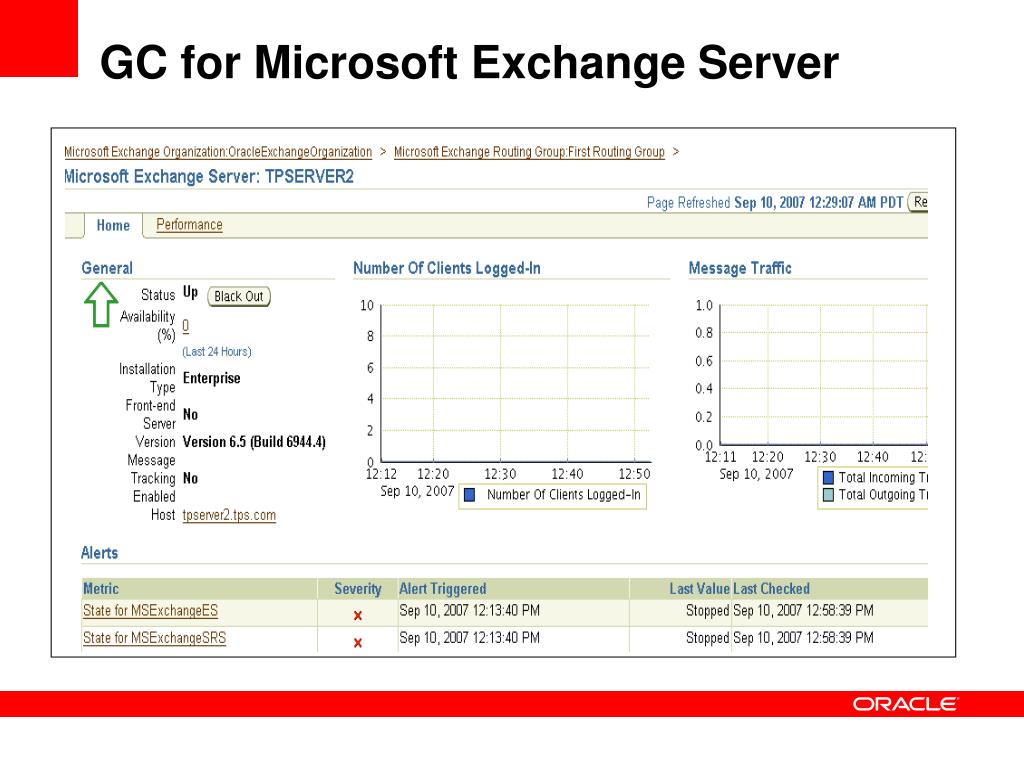Image resolution: width=1024 pixels, height=768 pixels.
Task: Click the Alert Triggered column header
Action: 443,588
